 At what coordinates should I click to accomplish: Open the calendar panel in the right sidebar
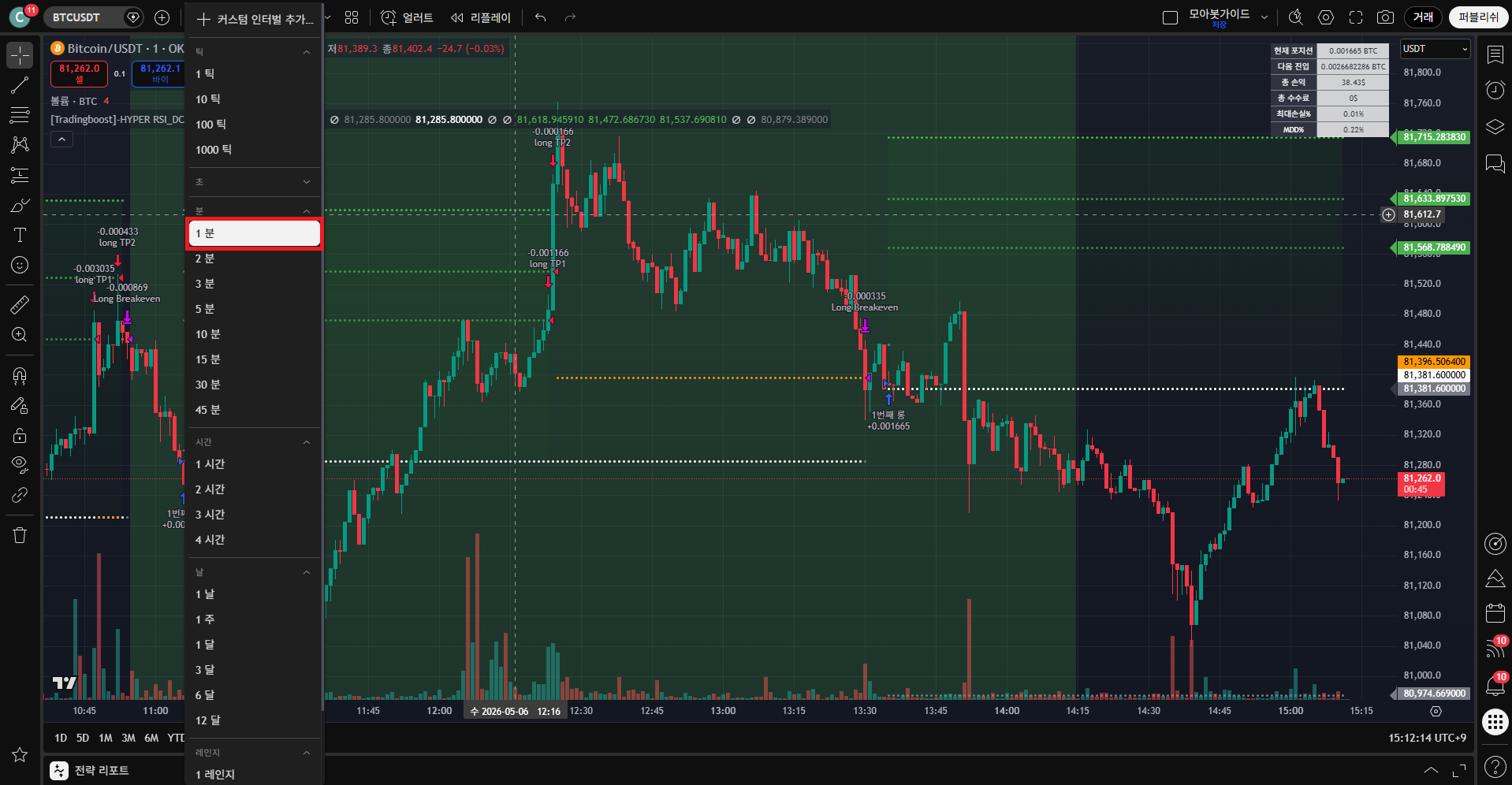pos(1495,612)
